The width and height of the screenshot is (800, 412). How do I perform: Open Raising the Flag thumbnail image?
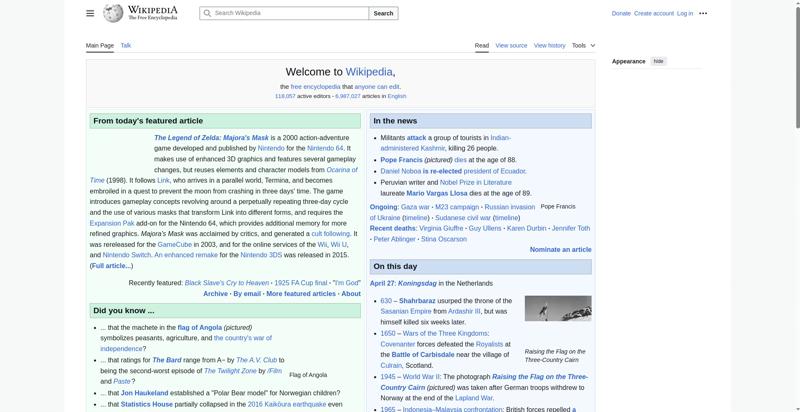point(558,308)
